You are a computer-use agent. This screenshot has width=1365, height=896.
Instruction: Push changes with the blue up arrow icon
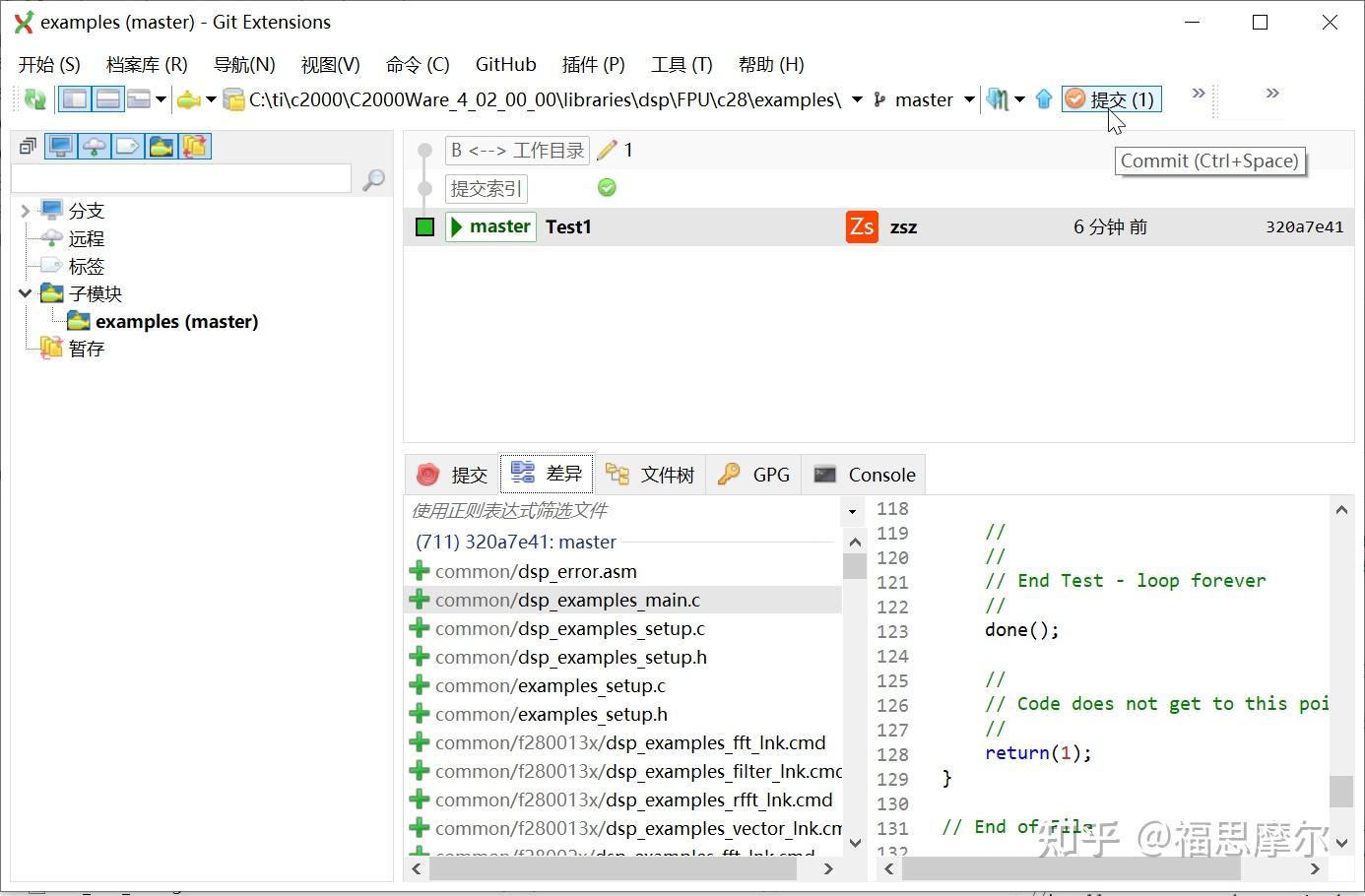coord(1043,98)
